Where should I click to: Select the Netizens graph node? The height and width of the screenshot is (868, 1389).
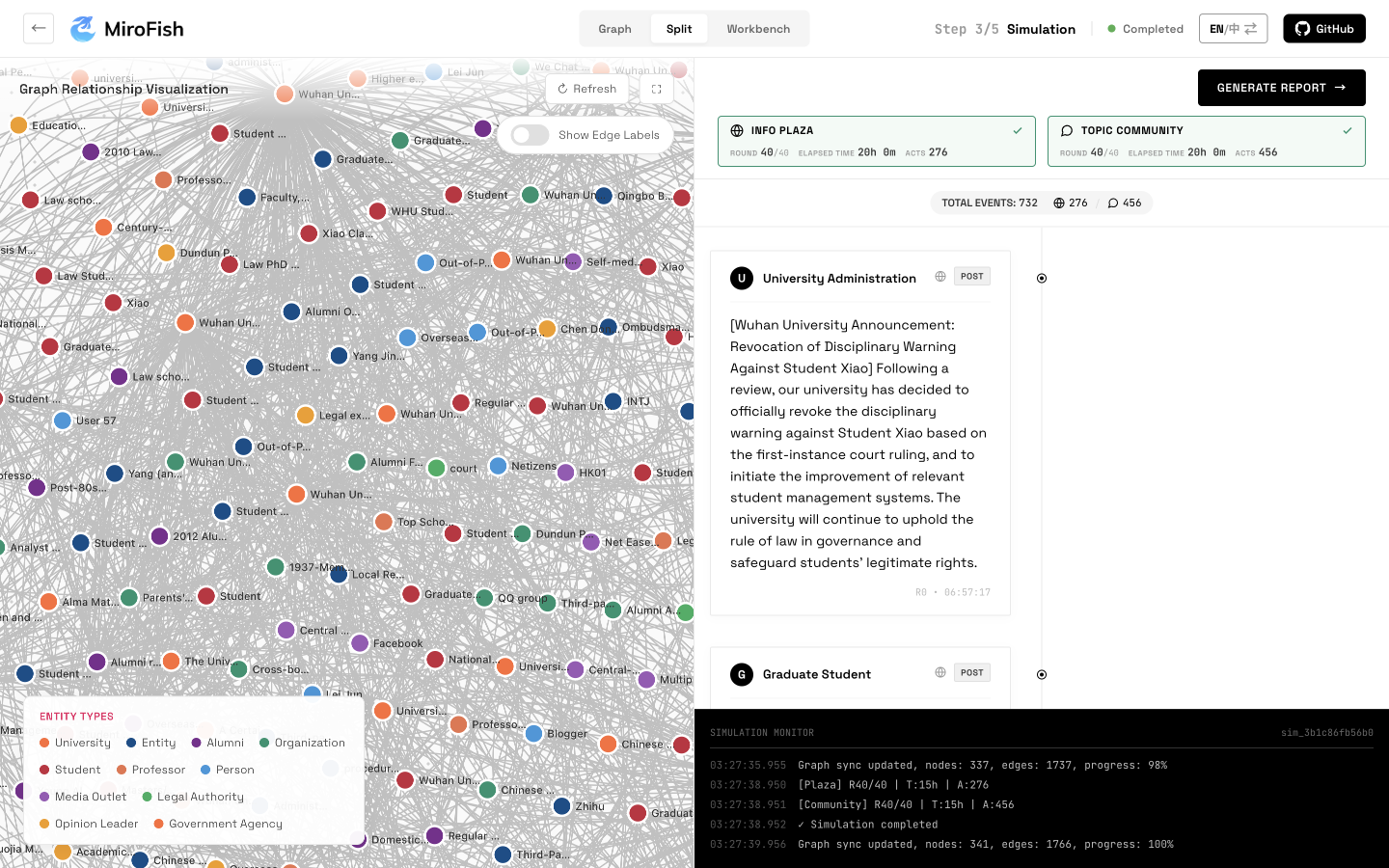coord(498,466)
